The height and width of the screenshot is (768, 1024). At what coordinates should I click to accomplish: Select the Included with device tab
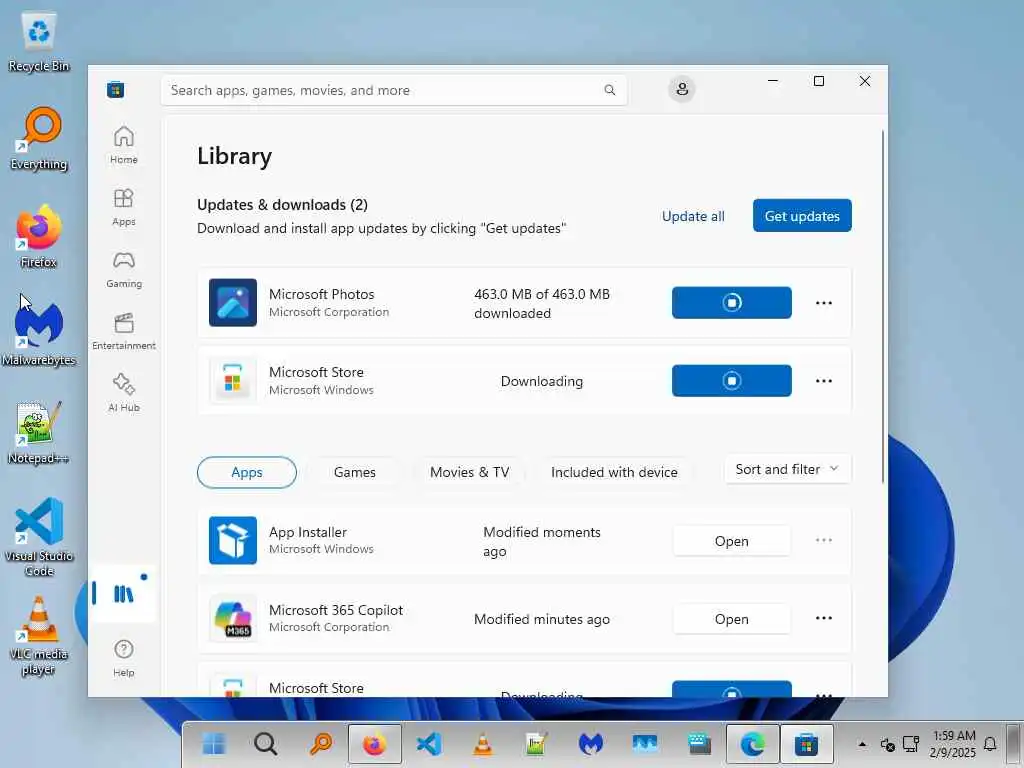point(614,472)
